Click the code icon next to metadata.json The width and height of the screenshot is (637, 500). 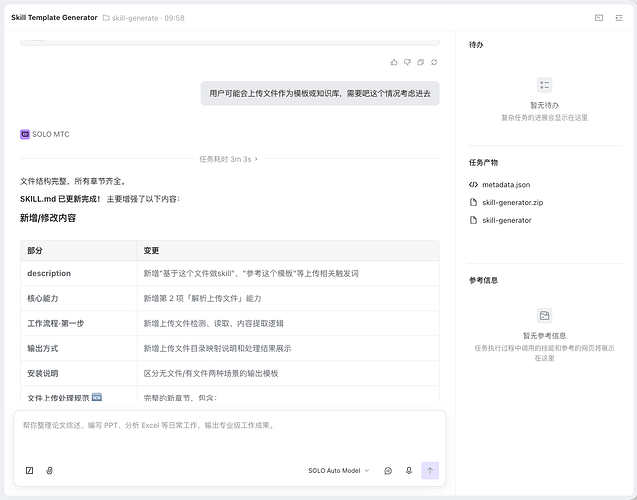(x=473, y=184)
